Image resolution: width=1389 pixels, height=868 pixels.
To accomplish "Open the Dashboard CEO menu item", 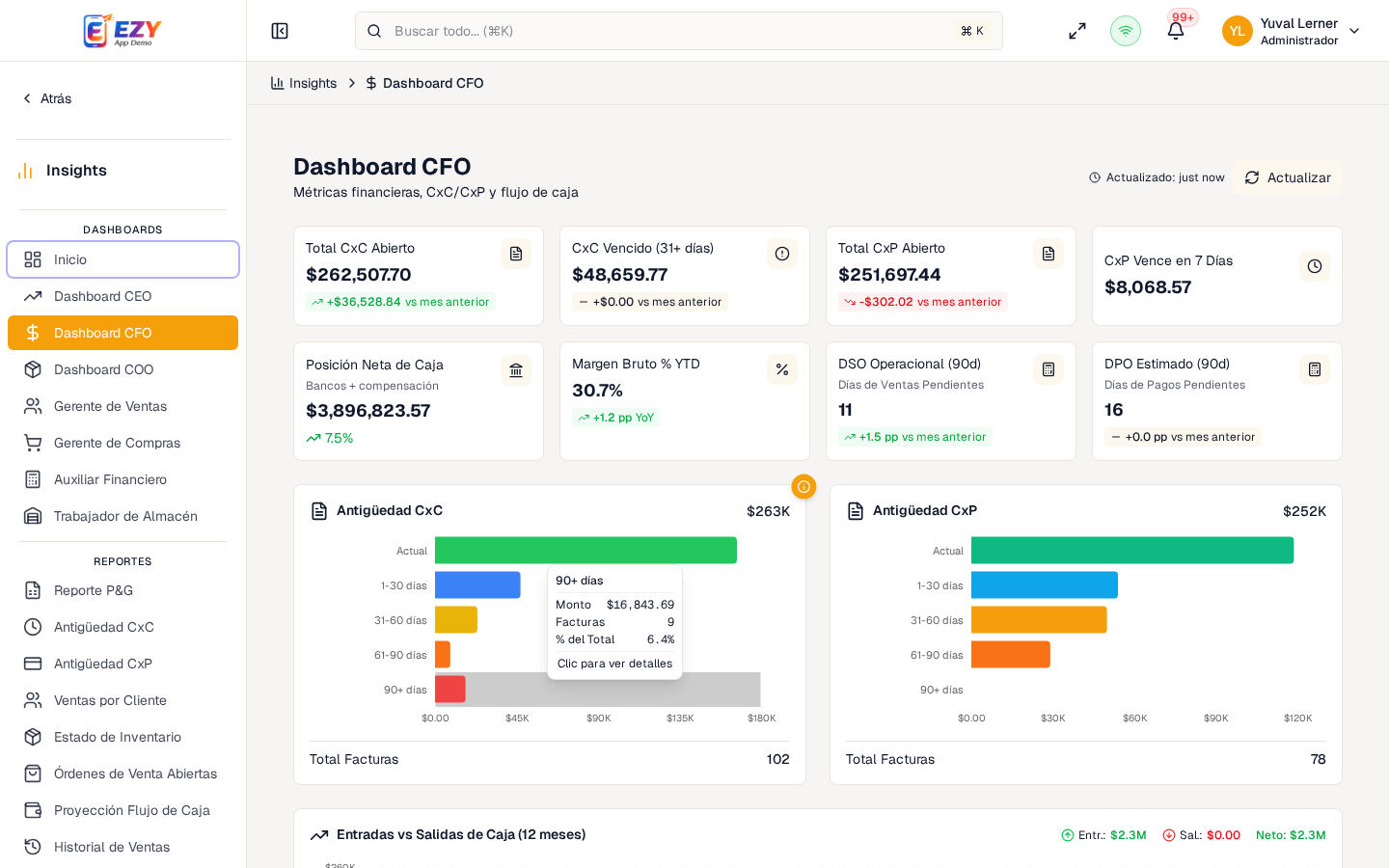I will pos(123,296).
